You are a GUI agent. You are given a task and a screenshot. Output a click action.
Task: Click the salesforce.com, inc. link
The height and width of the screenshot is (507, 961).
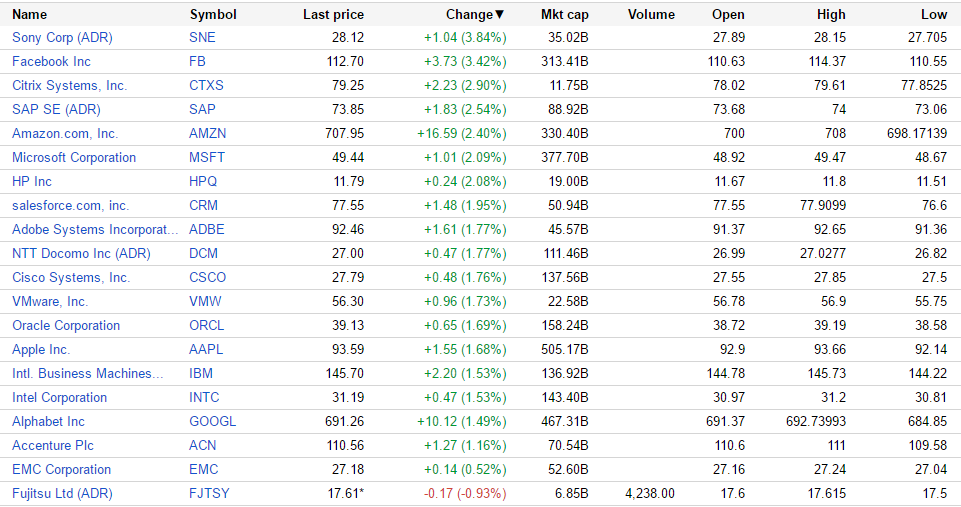(70, 205)
